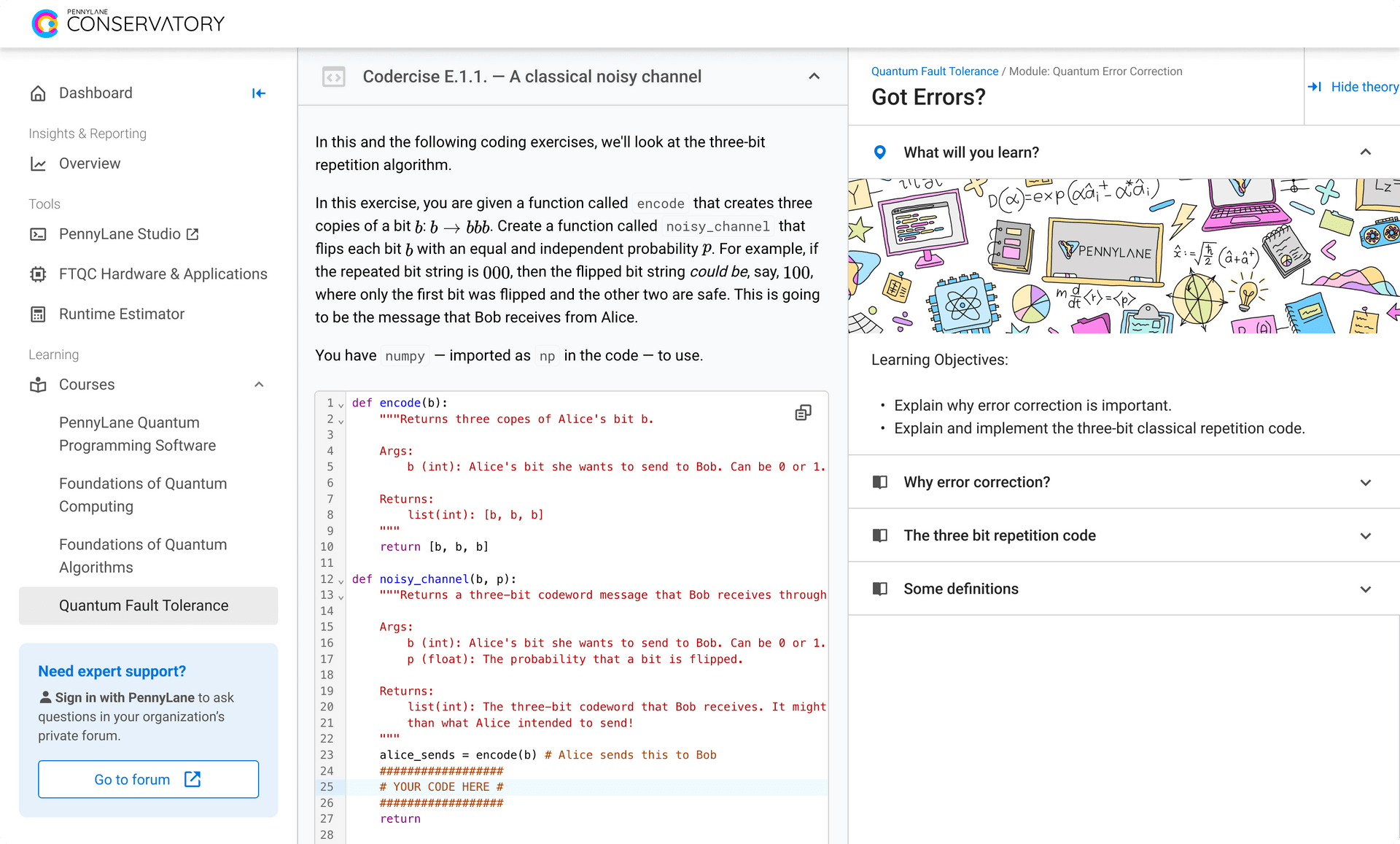Click the PennyLane Studio terminal icon
The width and height of the screenshot is (1400, 844).
(x=39, y=234)
